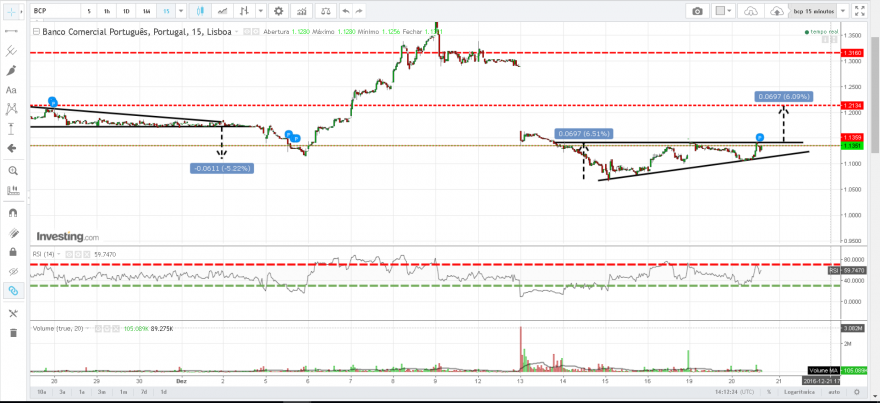
Task: Switch to bar chart style
Action: pyautogui.click(x=245, y=11)
